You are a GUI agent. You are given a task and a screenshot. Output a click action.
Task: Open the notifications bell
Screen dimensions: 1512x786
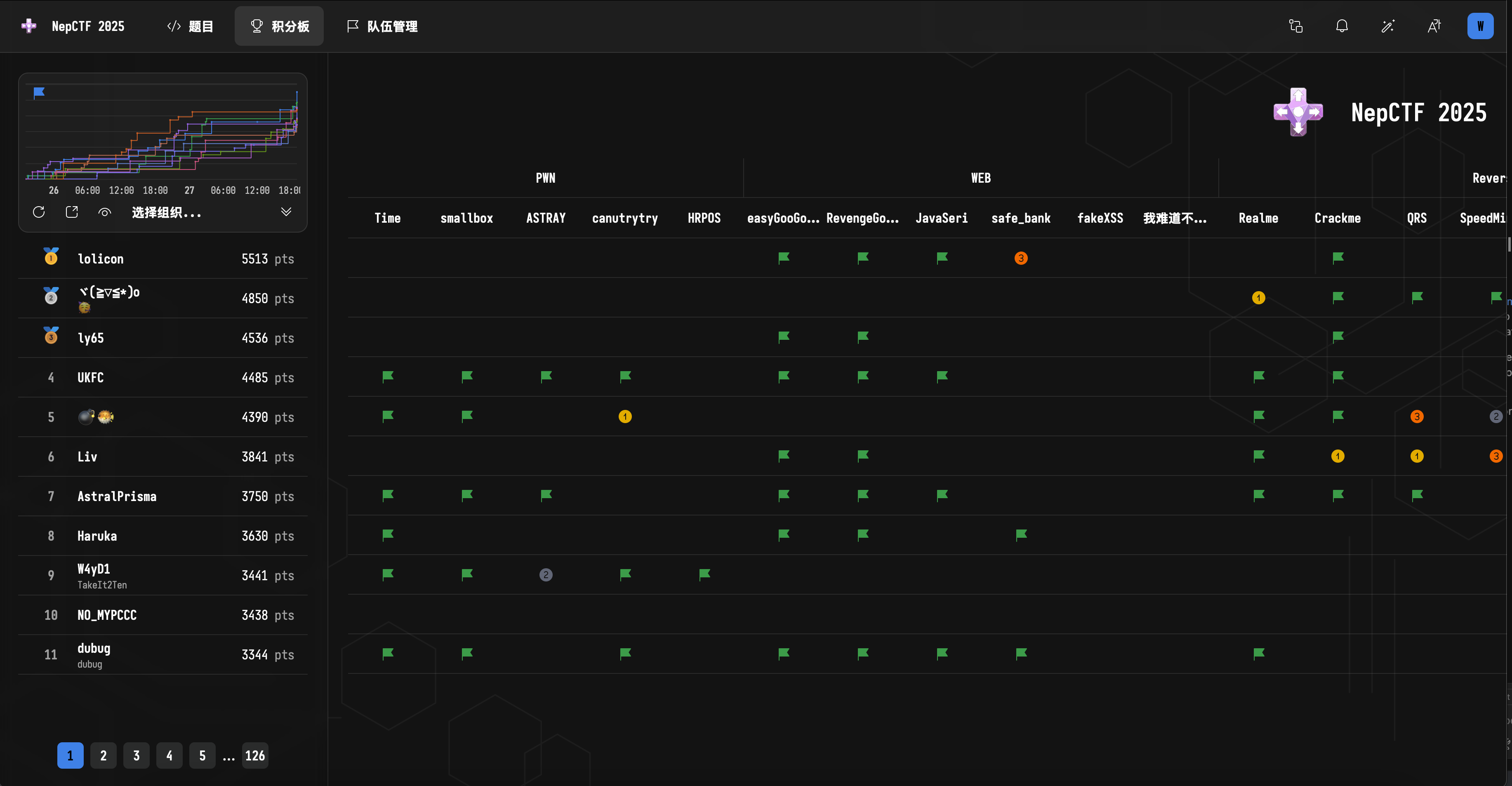tap(1342, 26)
